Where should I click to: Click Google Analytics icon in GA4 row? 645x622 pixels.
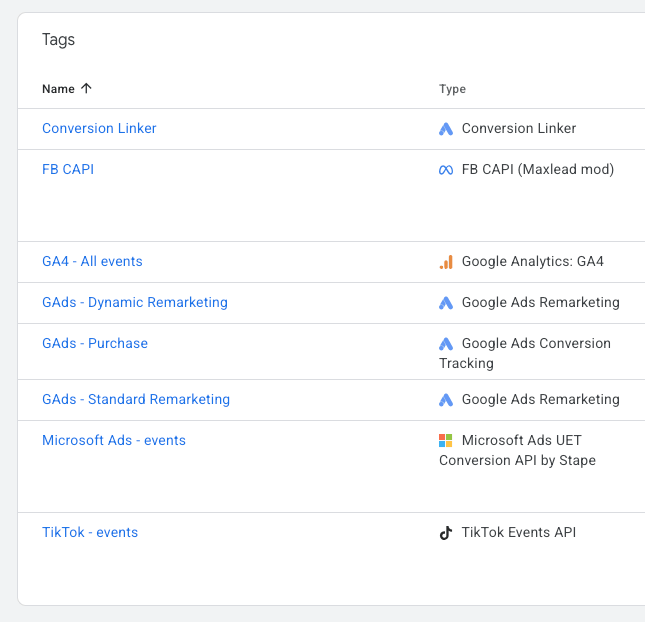click(x=446, y=262)
